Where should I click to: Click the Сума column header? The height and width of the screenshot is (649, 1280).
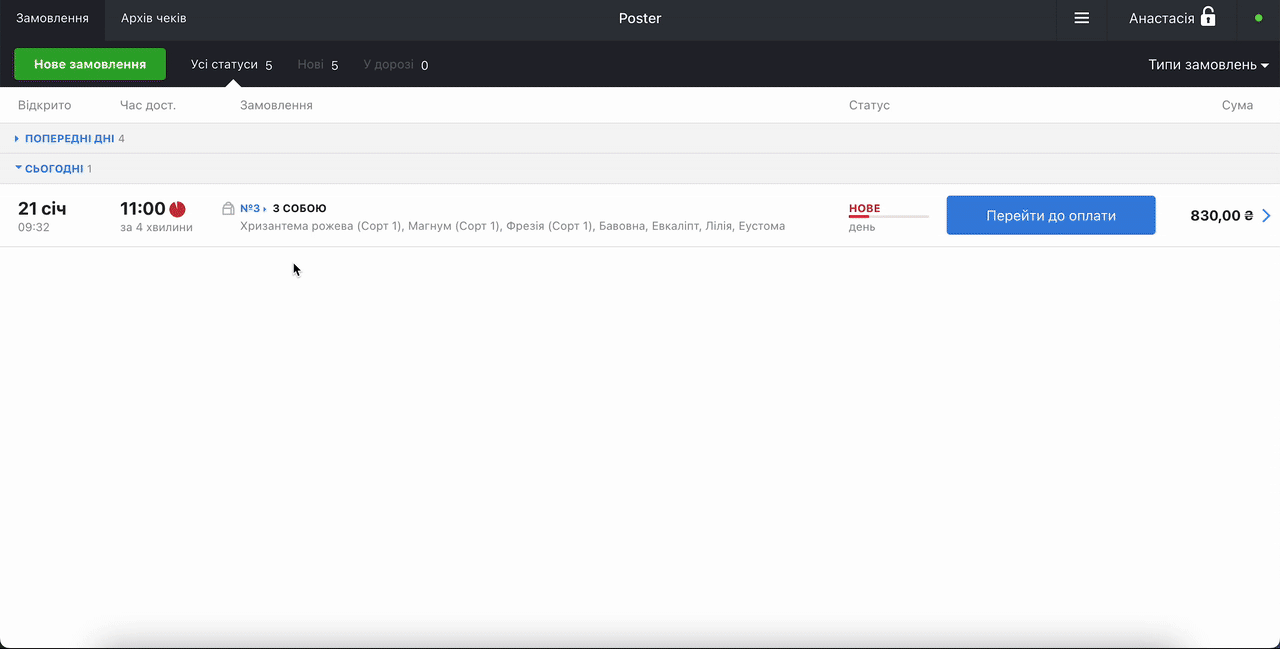tap(1237, 105)
